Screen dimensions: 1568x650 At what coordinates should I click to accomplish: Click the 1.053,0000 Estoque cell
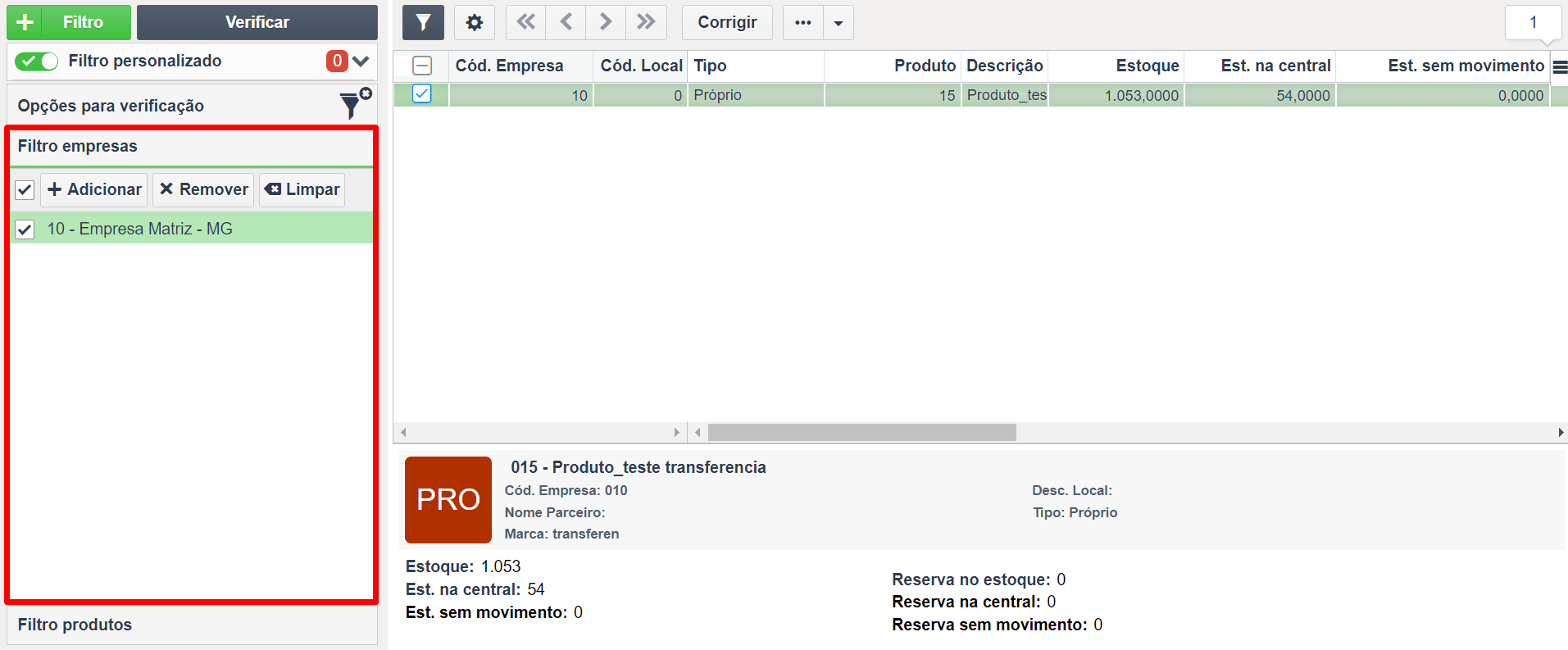(x=1116, y=95)
